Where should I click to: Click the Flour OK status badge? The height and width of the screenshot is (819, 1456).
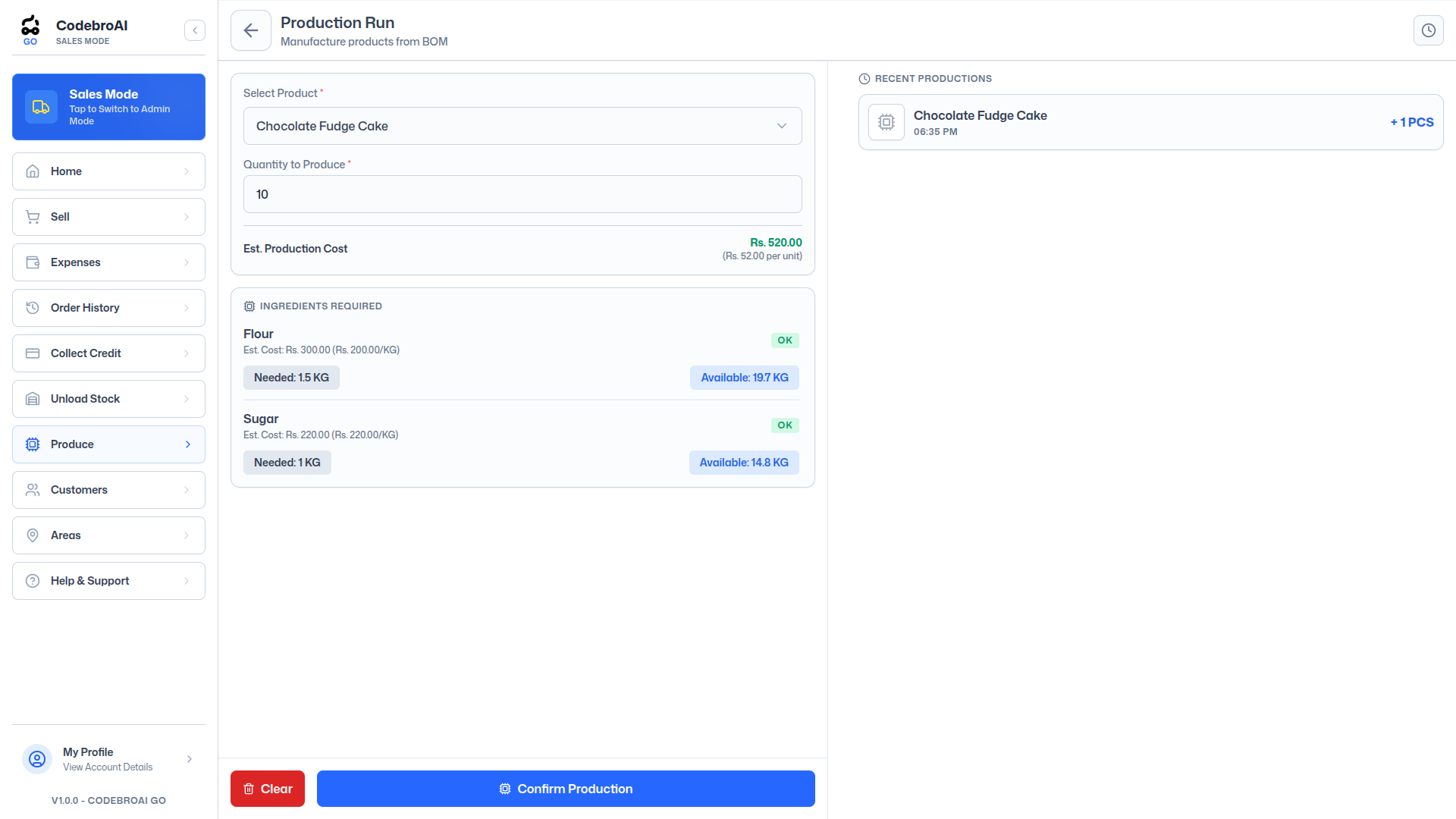coord(785,340)
